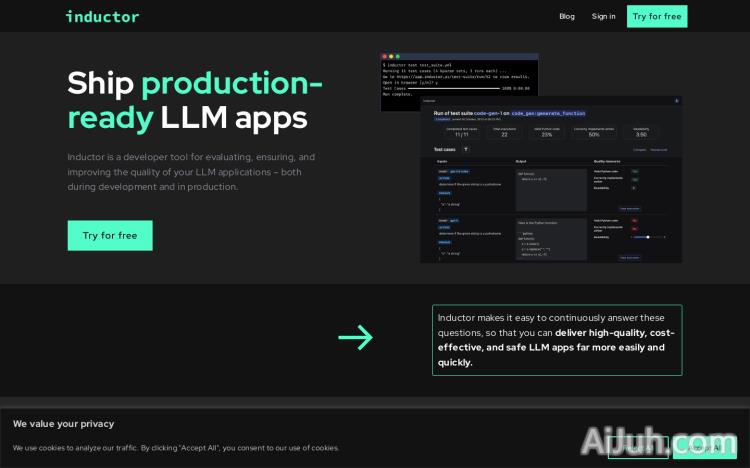Screen dimensions: 750x468
Task: Click the first View execution button in the preview
Action: pyautogui.click(x=629, y=208)
